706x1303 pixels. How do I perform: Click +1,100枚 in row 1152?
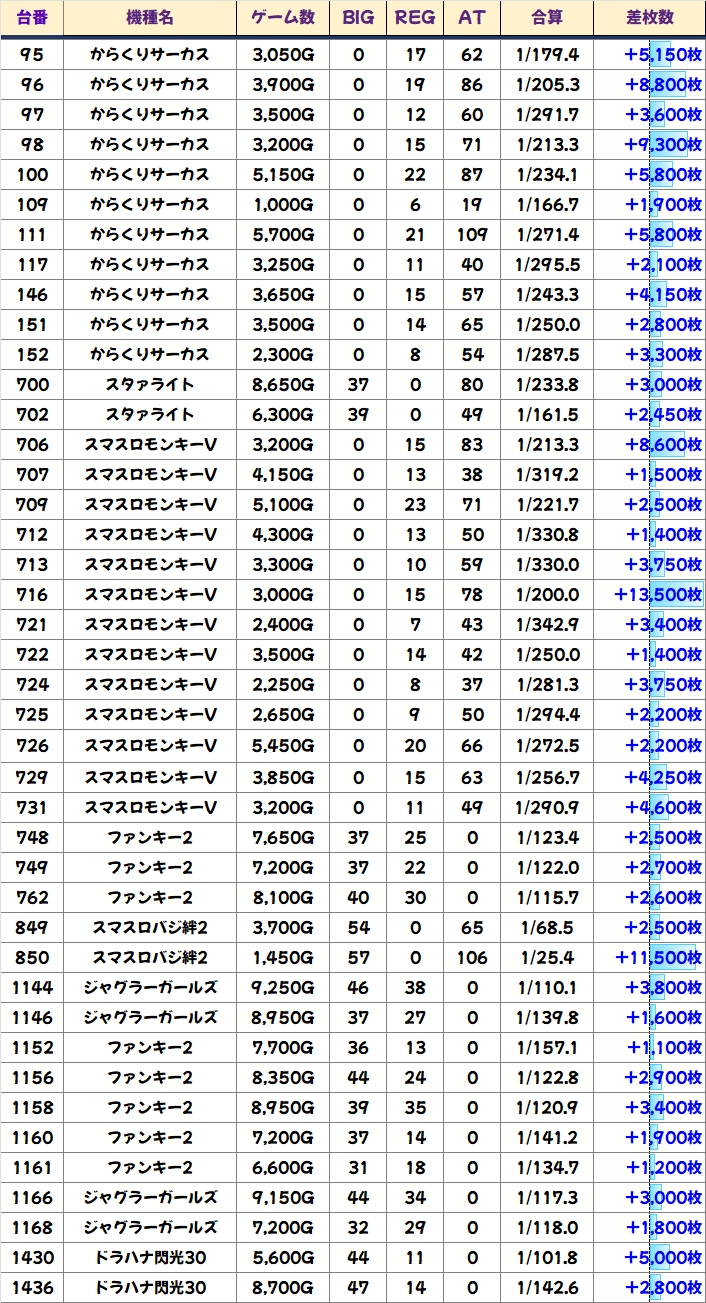pyautogui.click(x=664, y=1047)
